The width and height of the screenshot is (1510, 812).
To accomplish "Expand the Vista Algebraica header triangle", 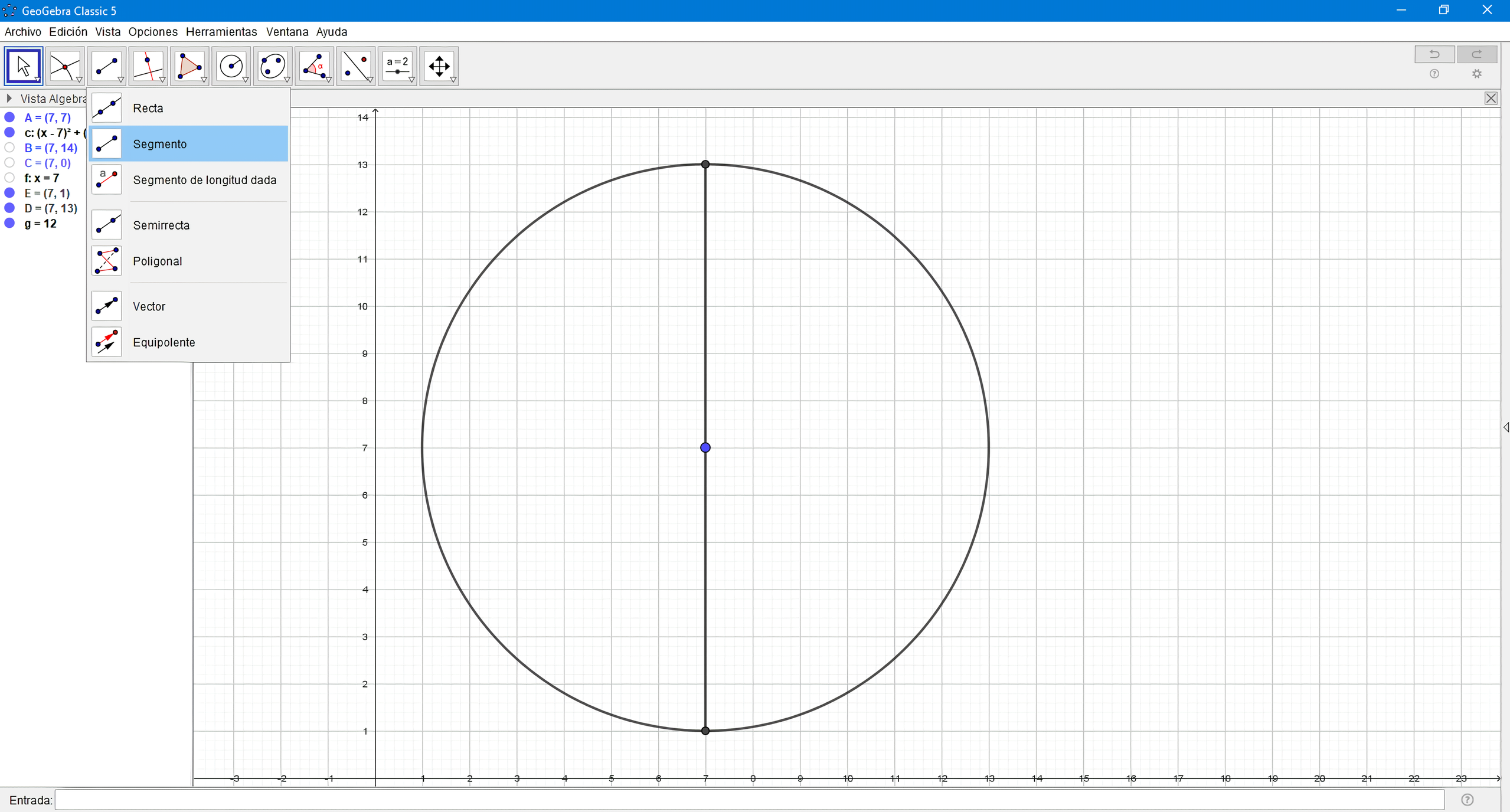I will (9, 99).
